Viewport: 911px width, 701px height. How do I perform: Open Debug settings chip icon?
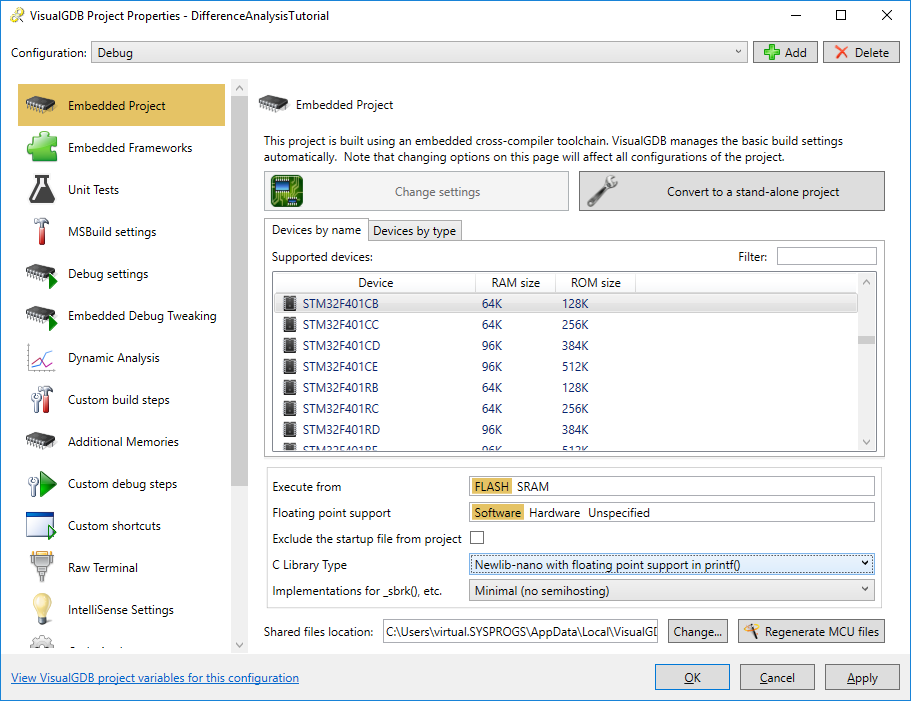[41, 275]
